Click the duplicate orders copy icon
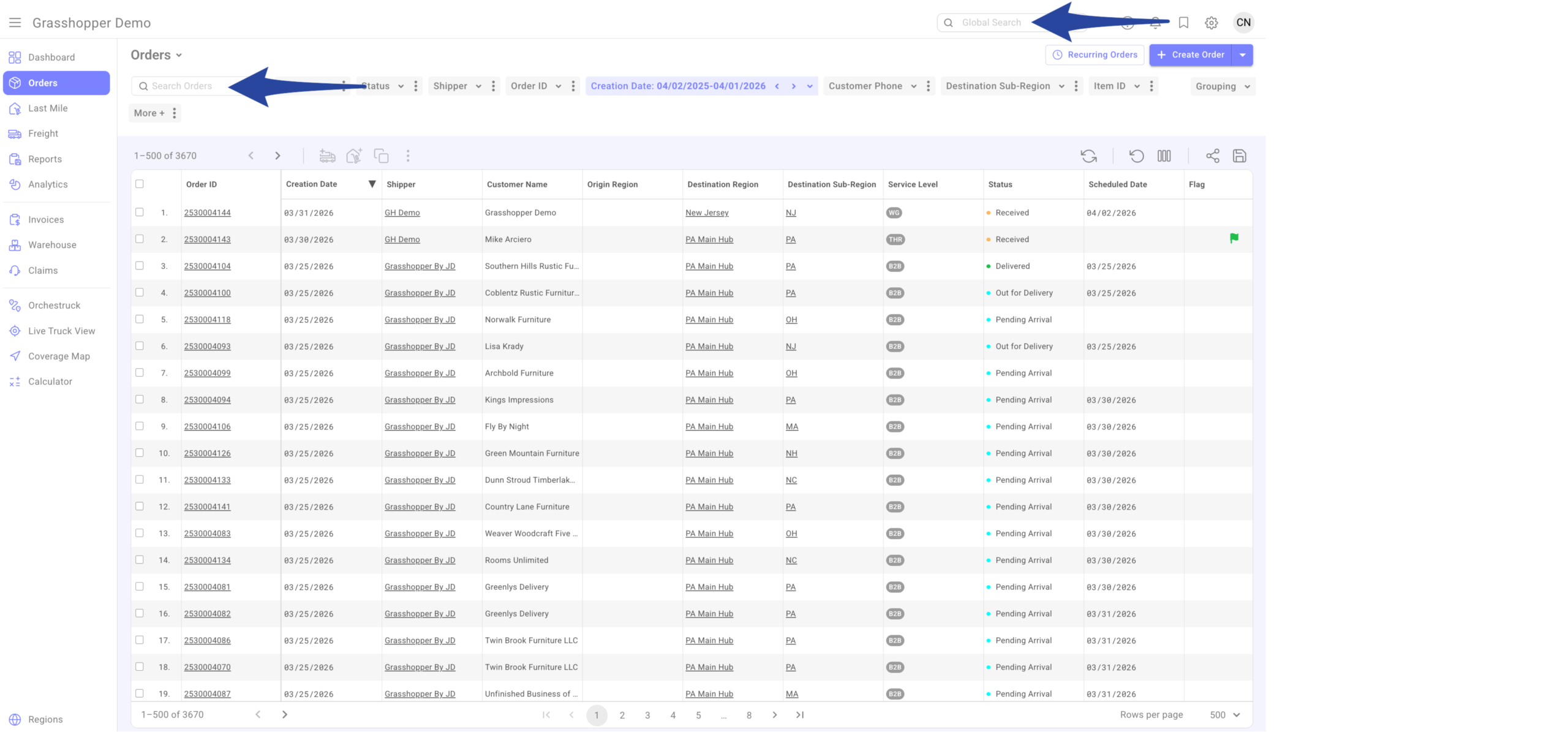 pyautogui.click(x=381, y=156)
